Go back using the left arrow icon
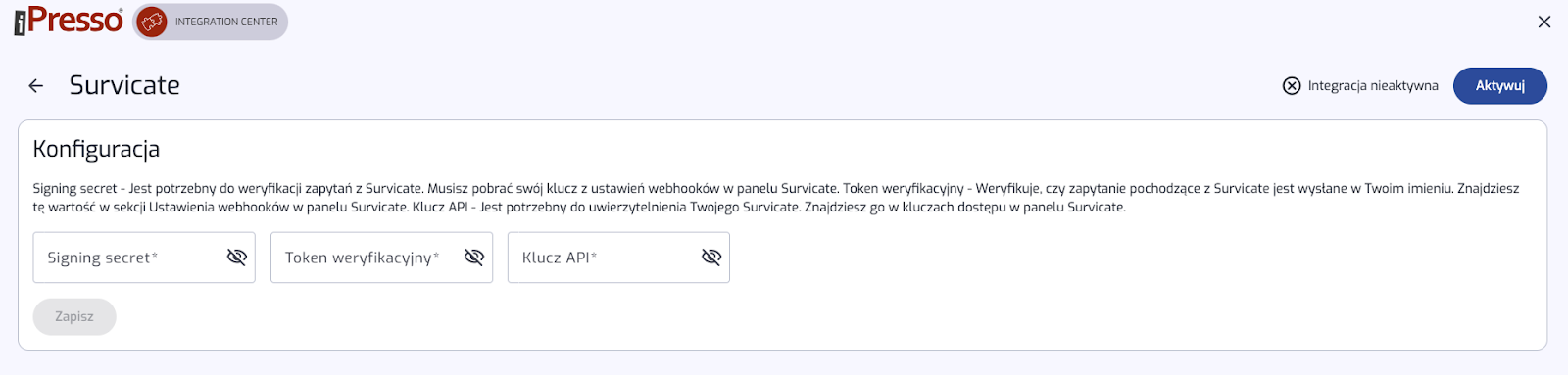 coord(36,86)
